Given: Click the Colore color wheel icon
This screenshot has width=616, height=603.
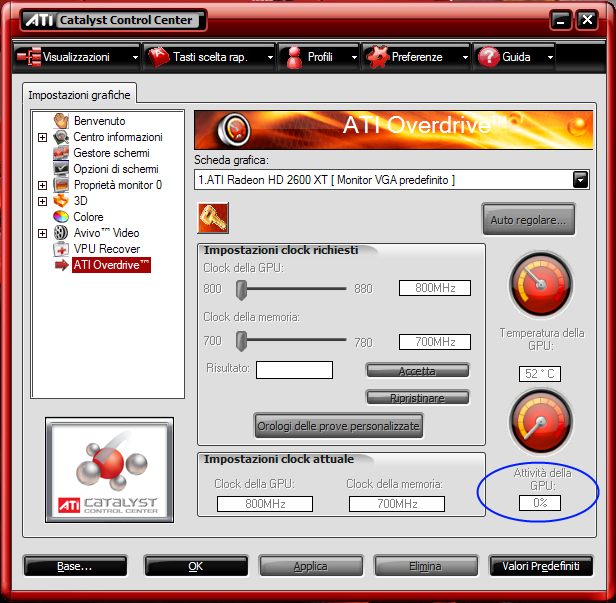Looking at the screenshot, I should point(61,217).
